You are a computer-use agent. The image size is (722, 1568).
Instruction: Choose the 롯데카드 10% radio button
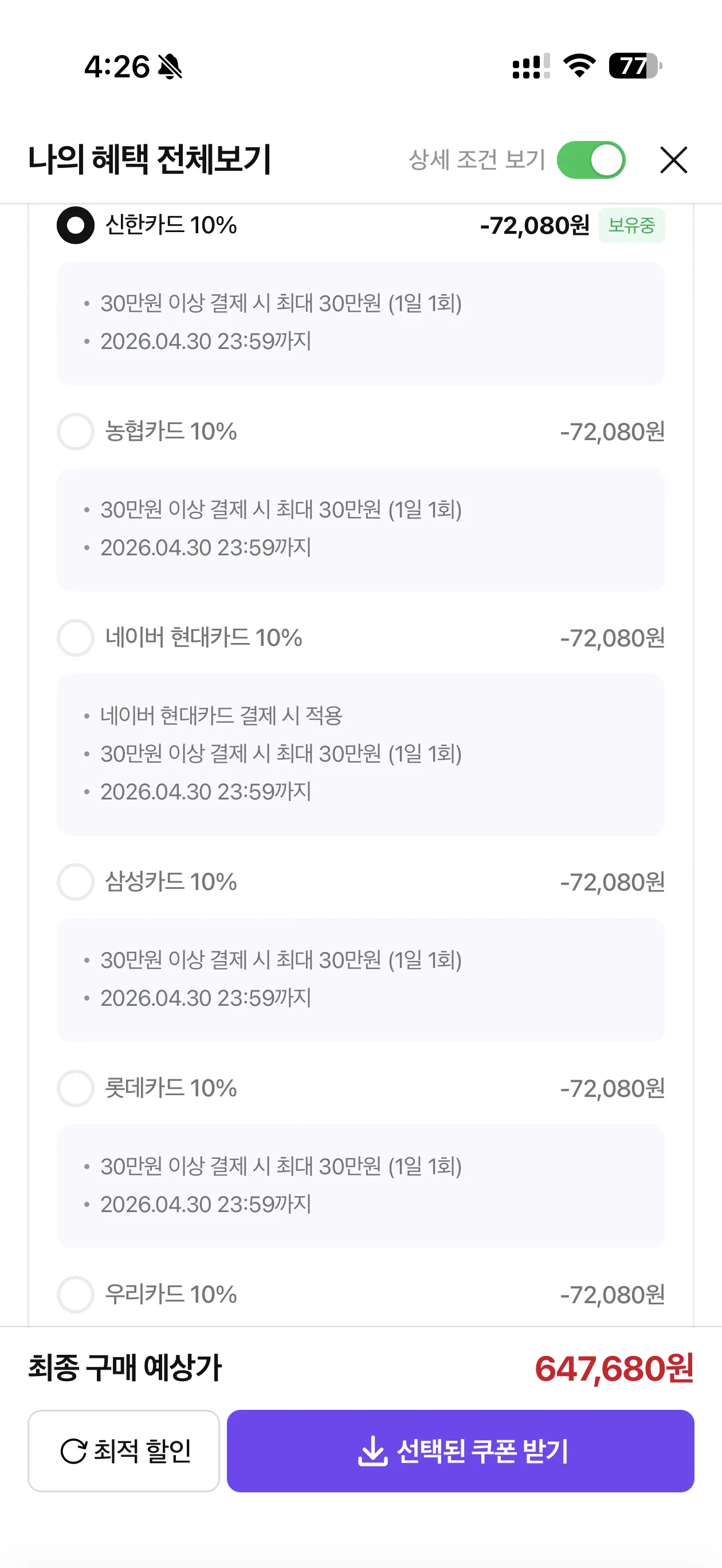click(76, 1088)
